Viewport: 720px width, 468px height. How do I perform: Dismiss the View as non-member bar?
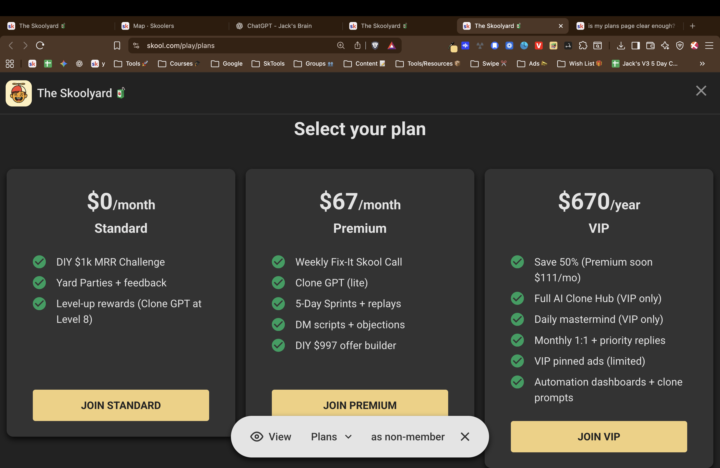click(465, 437)
